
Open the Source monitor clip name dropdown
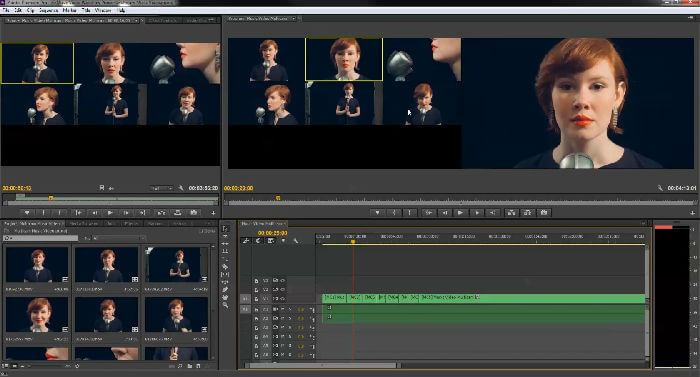pyautogui.click(x=136, y=20)
